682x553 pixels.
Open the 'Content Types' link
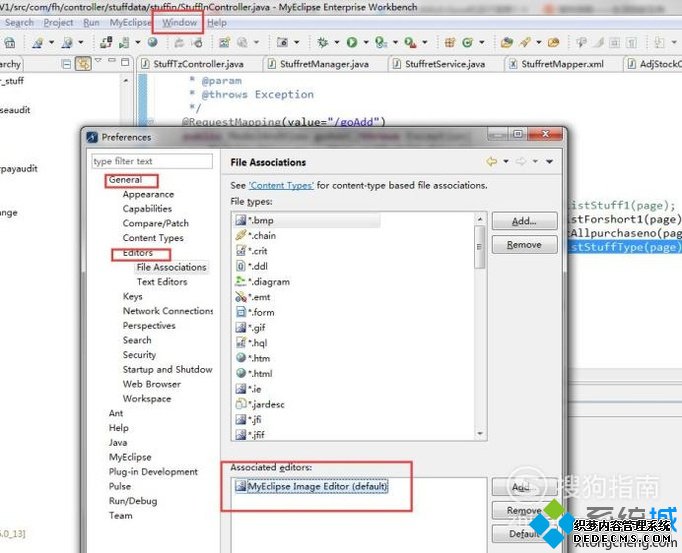[x=281, y=186]
